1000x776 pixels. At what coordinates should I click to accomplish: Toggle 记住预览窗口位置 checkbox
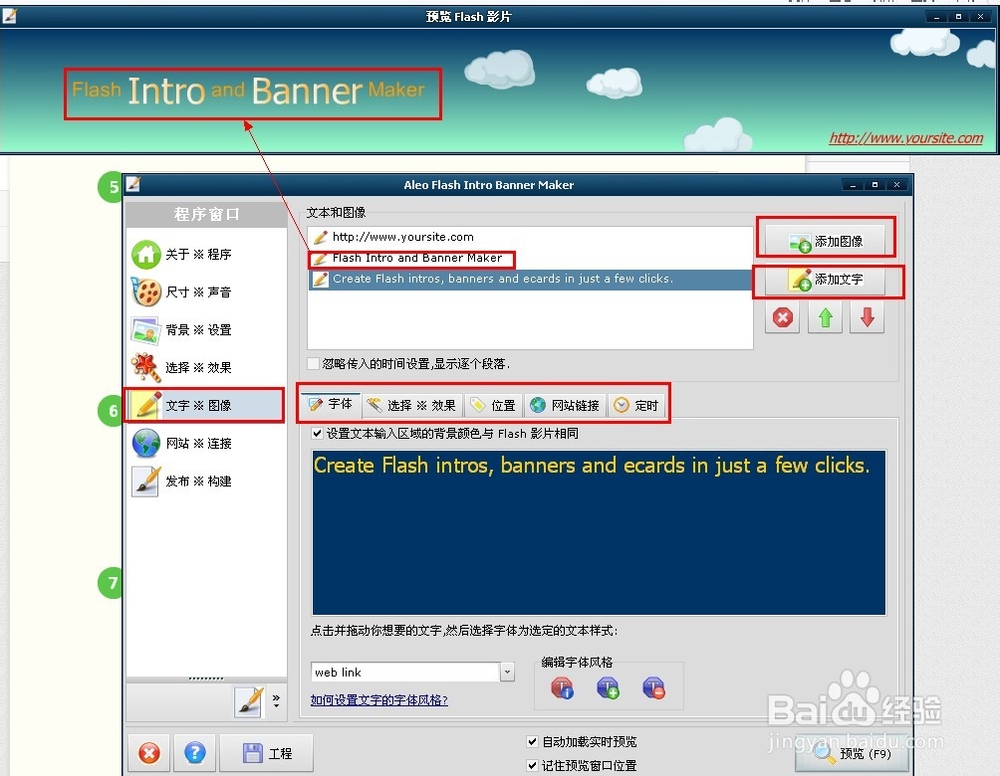[x=533, y=765]
